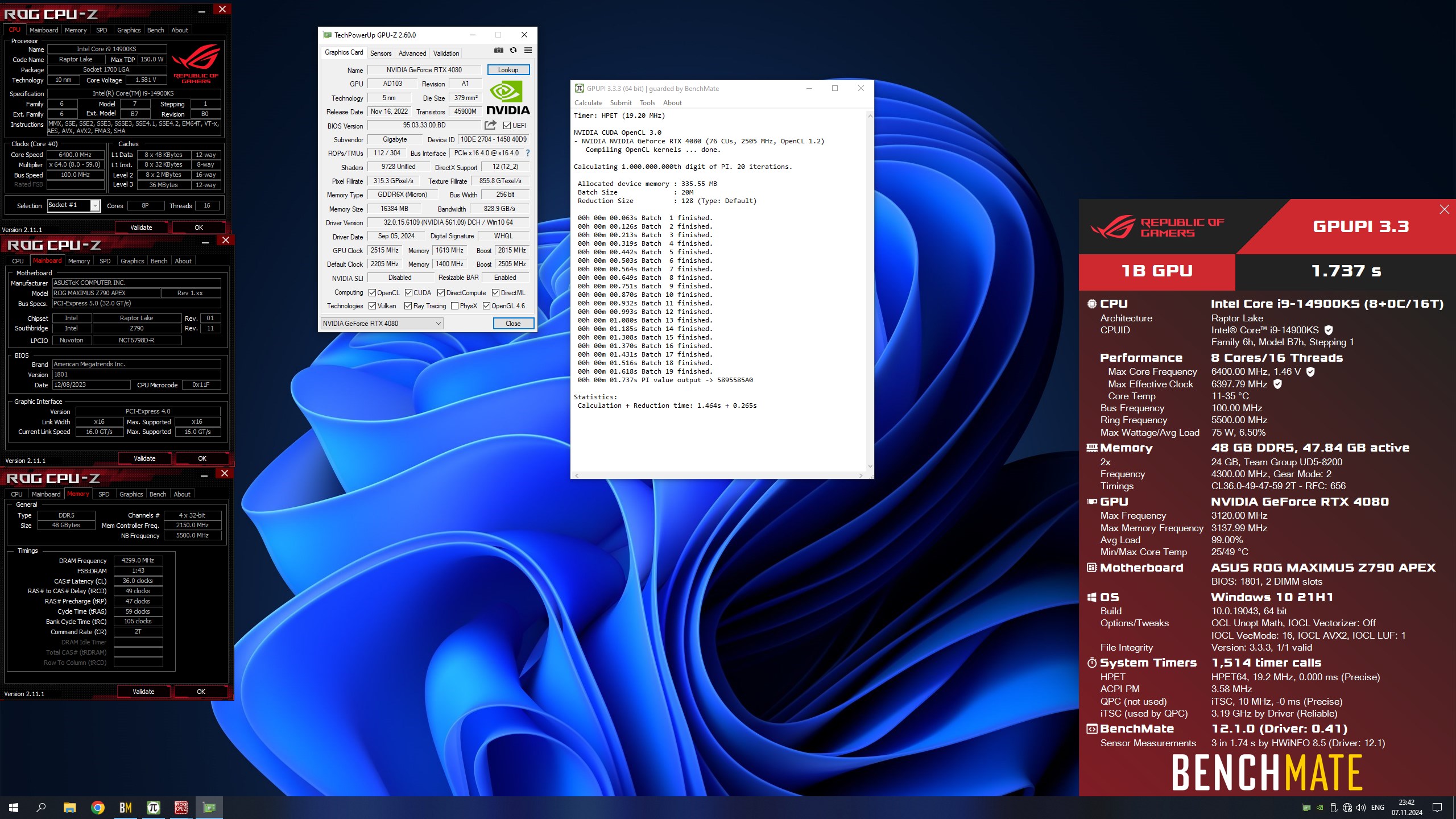The width and height of the screenshot is (1456, 819).
Task: Click the GPUPI vertical scrollbar
Action: click(x=870, y=291)
